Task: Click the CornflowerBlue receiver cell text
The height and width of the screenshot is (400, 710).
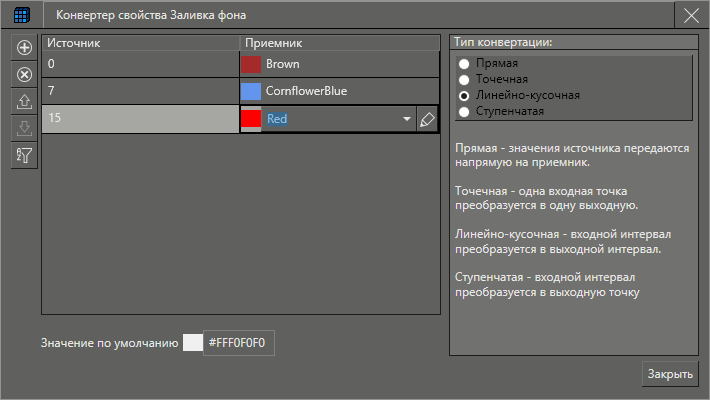Action: [x=307, y=91]
